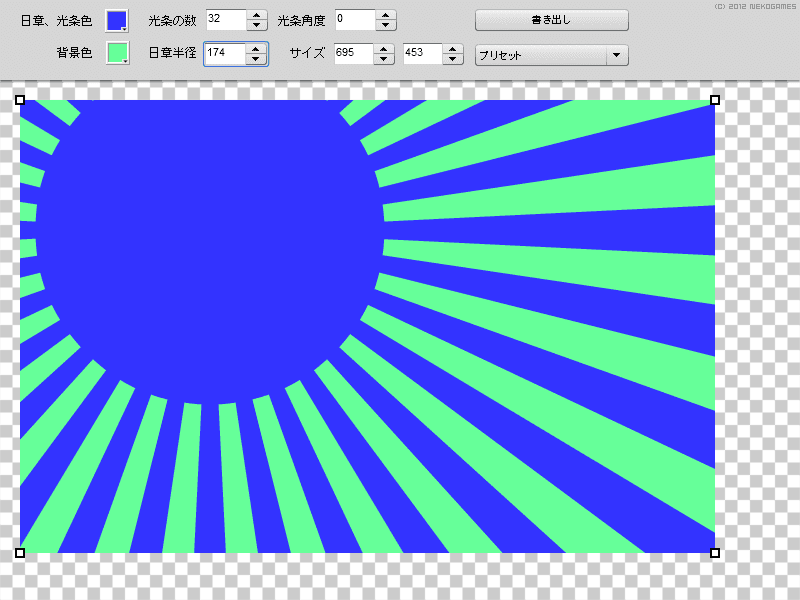Decrease the サイズ width 695 with down arrow
The image size is (800, 600).
click(384, 59)
